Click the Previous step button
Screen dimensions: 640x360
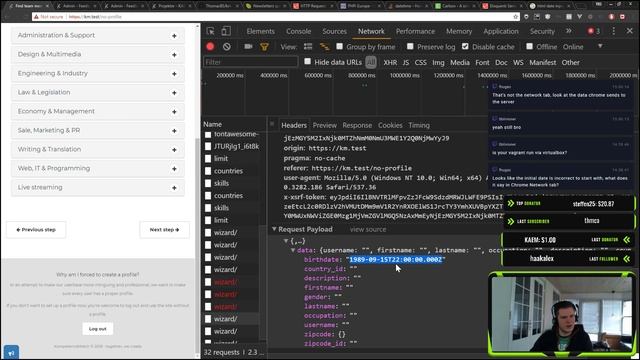click(x=36, y=230)
